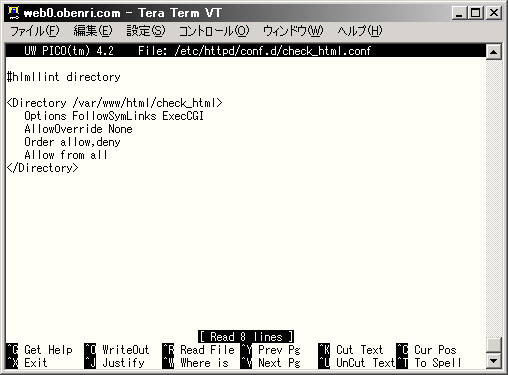Open the 編集(E) menu

[x=93, y=31]
